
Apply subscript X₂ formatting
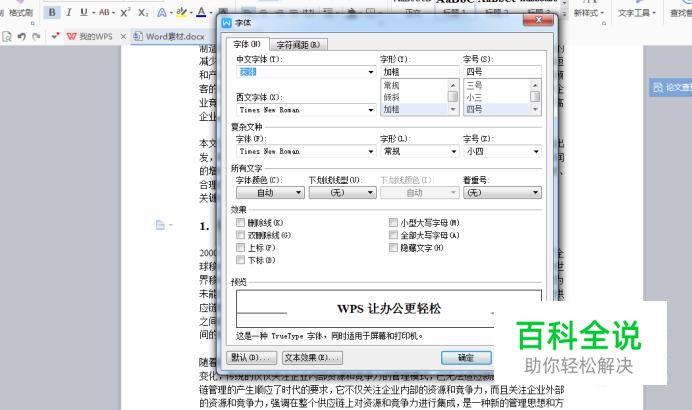point(143,13)
